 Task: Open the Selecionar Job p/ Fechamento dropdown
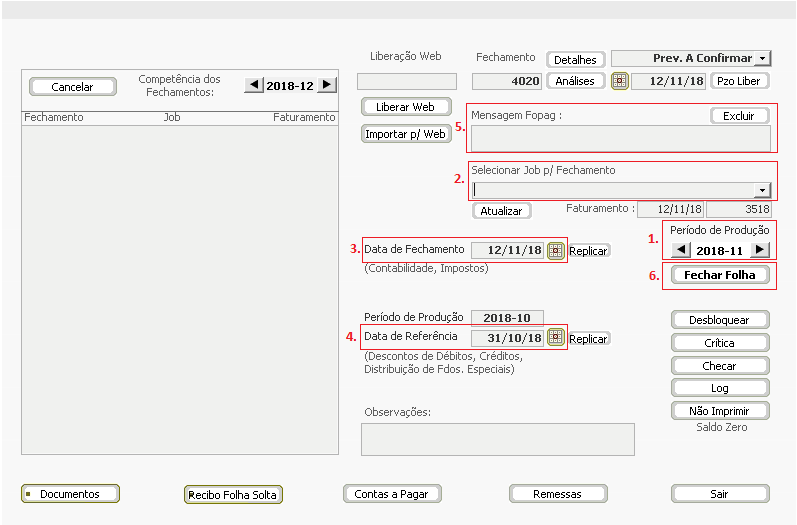(x=762, y=191)
